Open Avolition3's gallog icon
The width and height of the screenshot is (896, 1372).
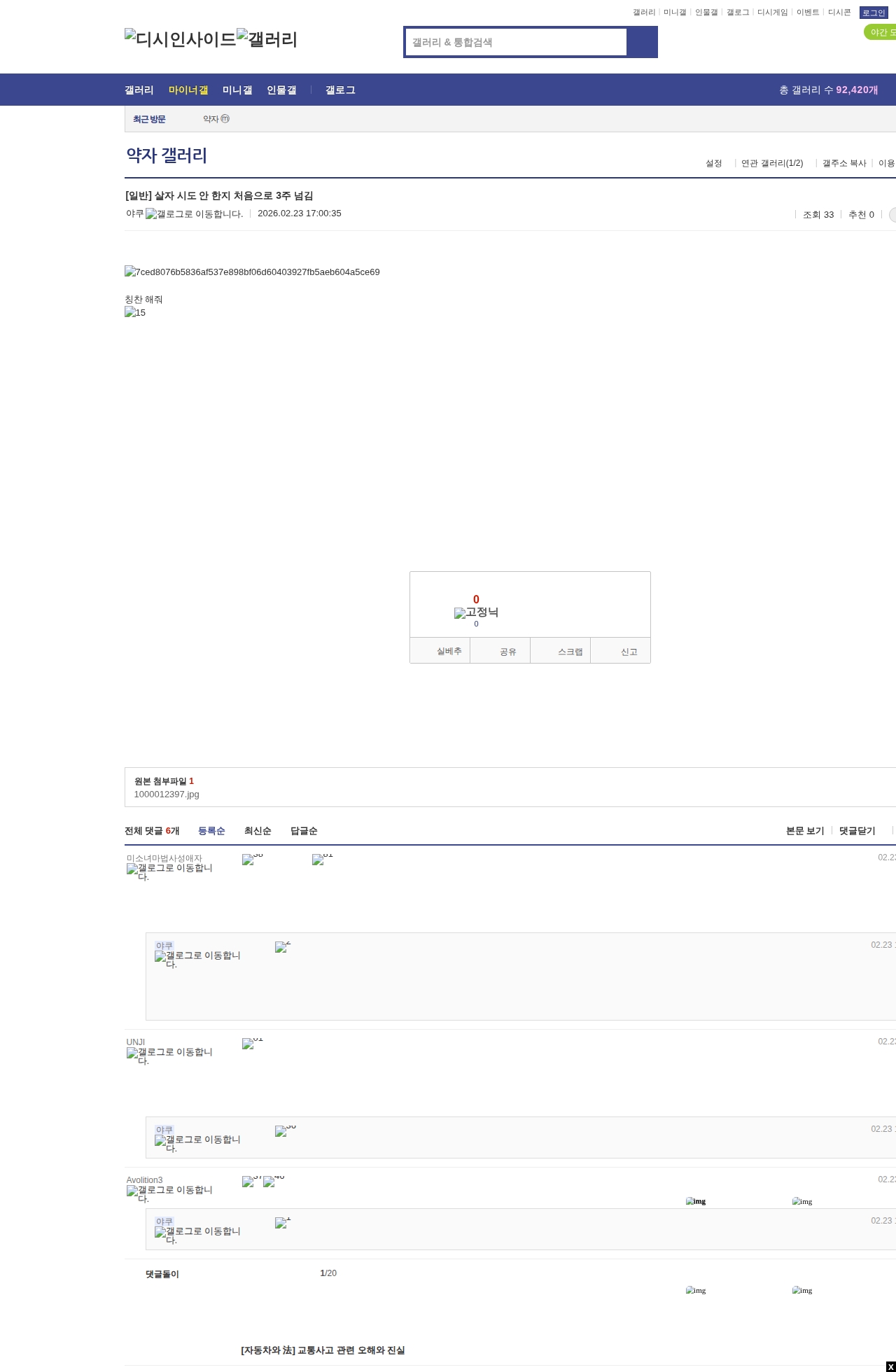pos(169,1194)
